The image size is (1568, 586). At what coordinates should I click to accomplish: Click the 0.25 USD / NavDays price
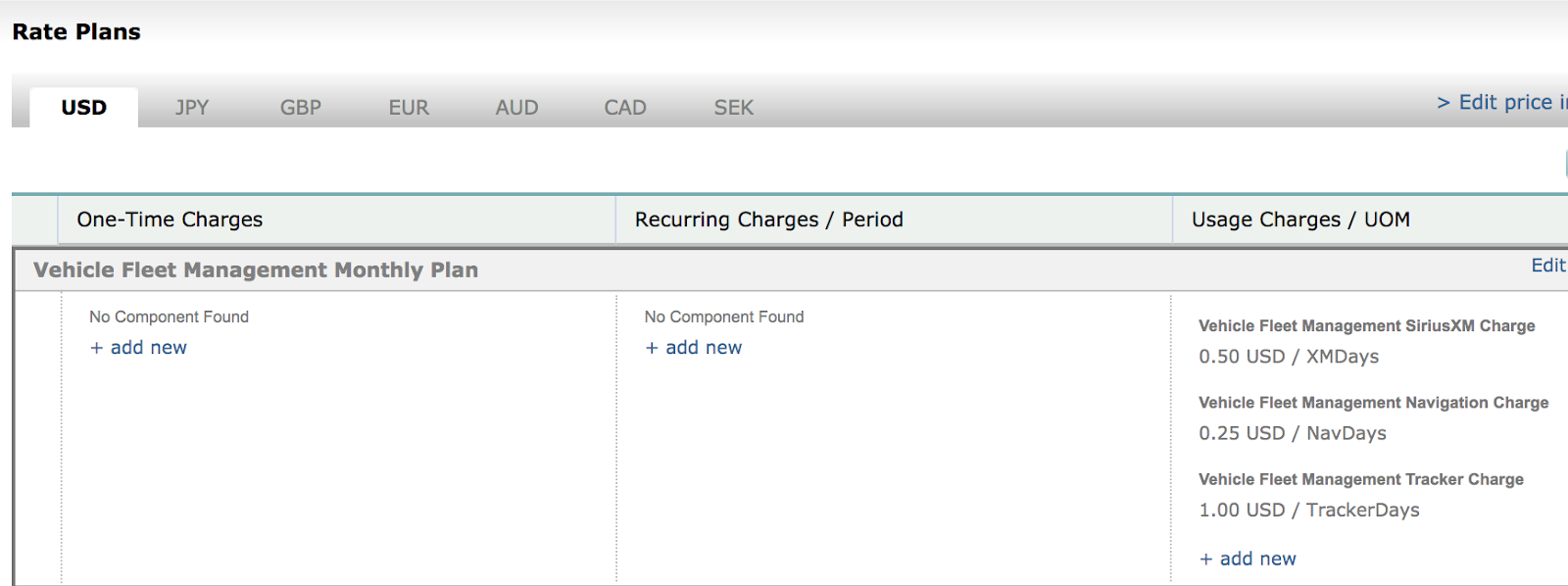tap(1293, 433)
